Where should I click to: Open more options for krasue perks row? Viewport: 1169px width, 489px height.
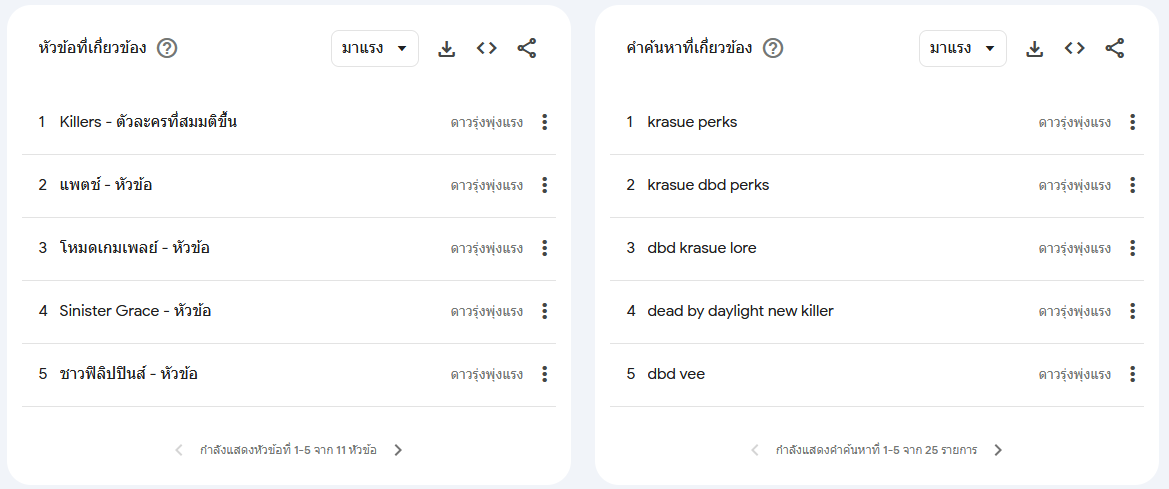tap(1132, 122)
